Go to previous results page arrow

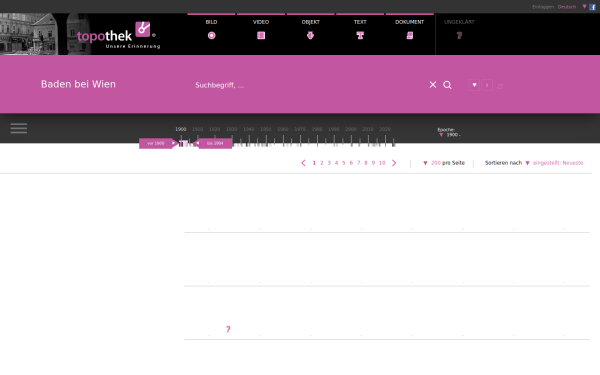coord(303,163)
